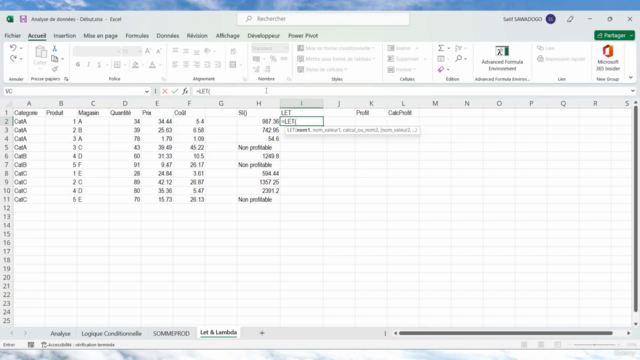Click the increase indent icon
The height and width of the screenshot is (360, 640).
point(218,64)
